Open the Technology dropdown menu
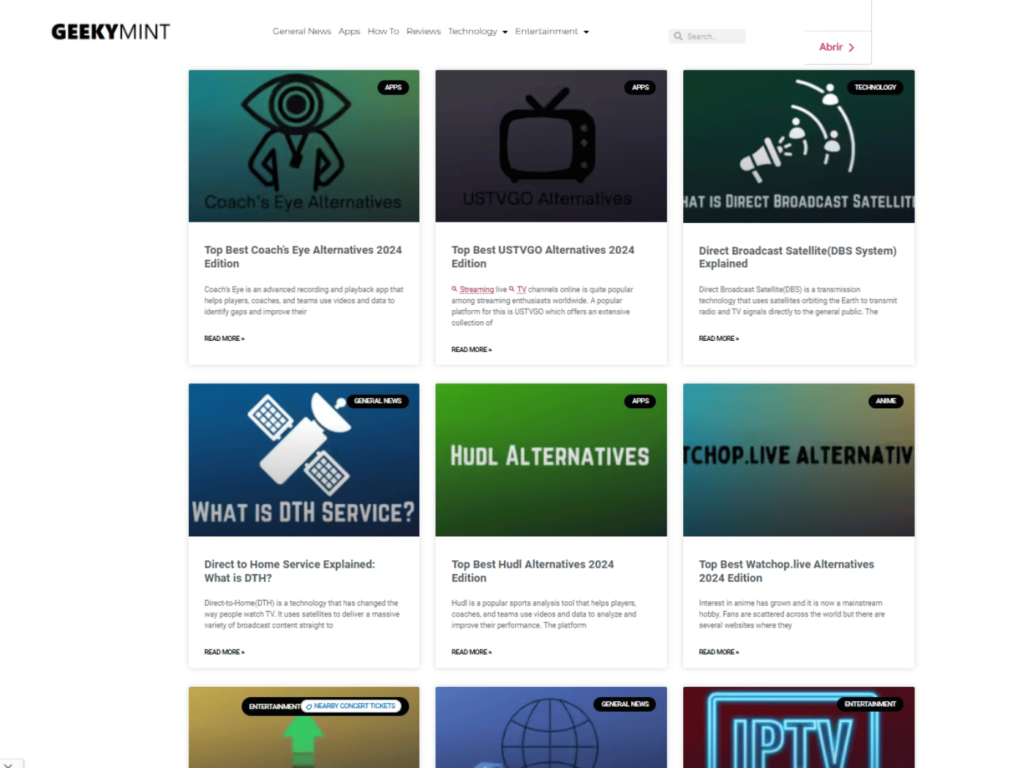The height and width of the screenshot is (768, 1024). coord(477,31)
